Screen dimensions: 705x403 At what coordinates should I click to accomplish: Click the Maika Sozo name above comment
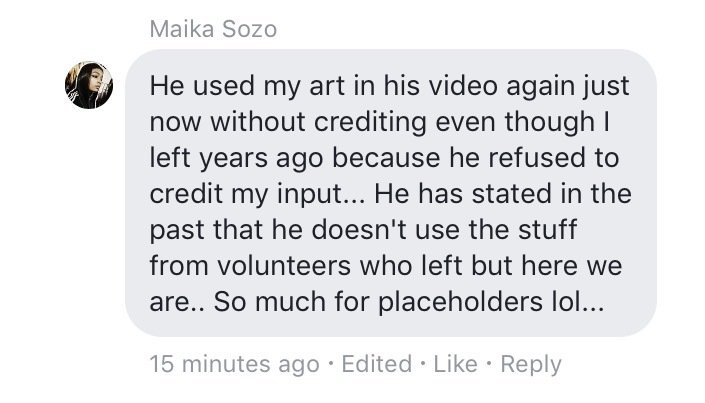[x=213, y=30]
